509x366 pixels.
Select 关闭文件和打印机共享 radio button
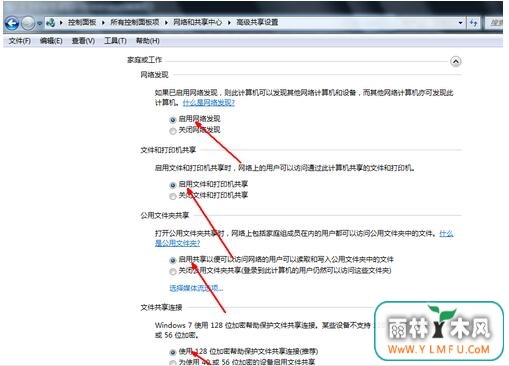[173, 196]
